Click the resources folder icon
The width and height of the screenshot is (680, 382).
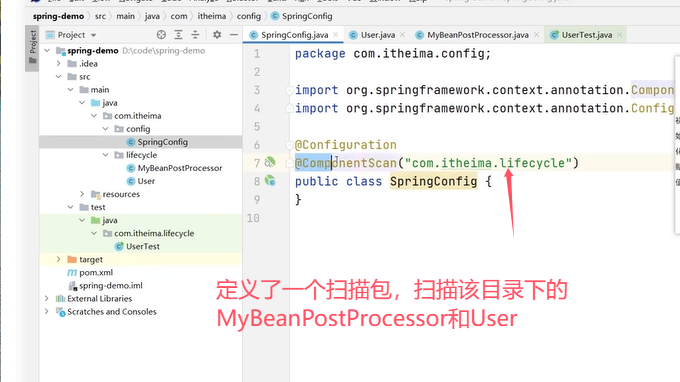95,194
